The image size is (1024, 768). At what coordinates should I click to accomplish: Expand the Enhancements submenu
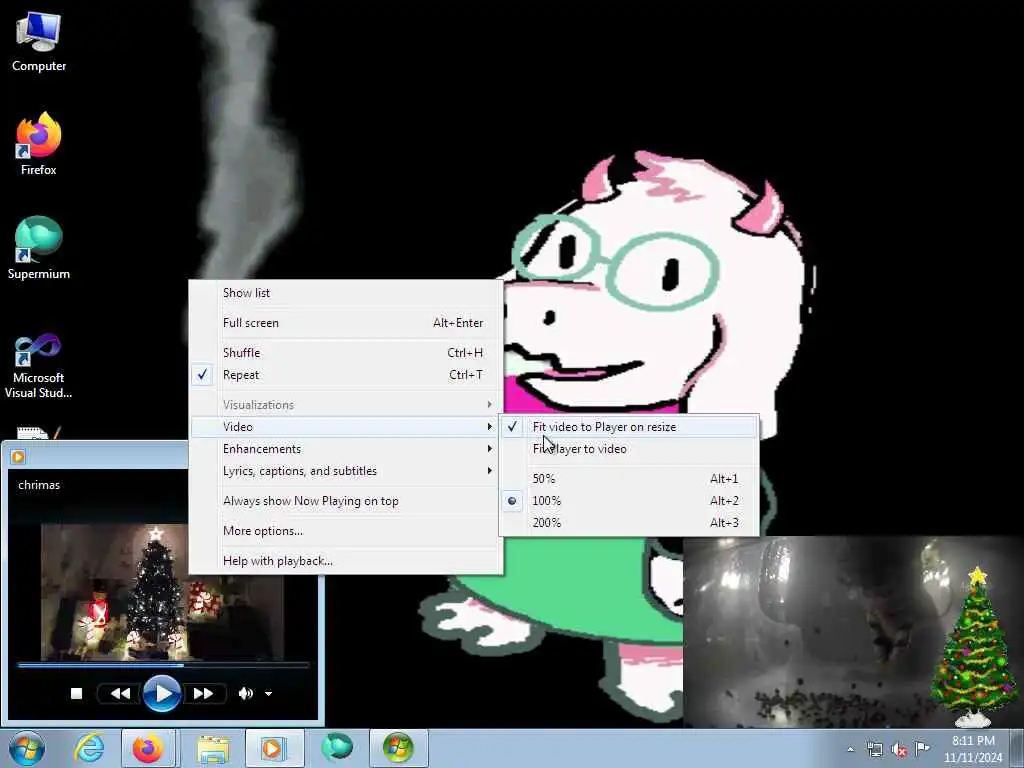pos(346,449)
